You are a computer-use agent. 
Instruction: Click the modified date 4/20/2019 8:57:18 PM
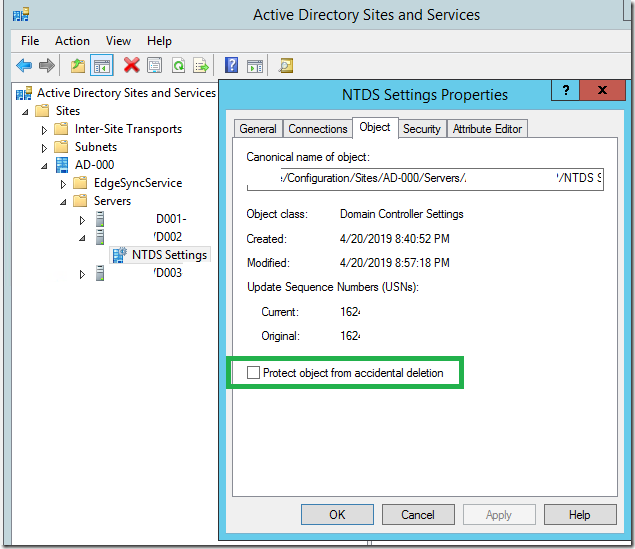click(394, 263)
